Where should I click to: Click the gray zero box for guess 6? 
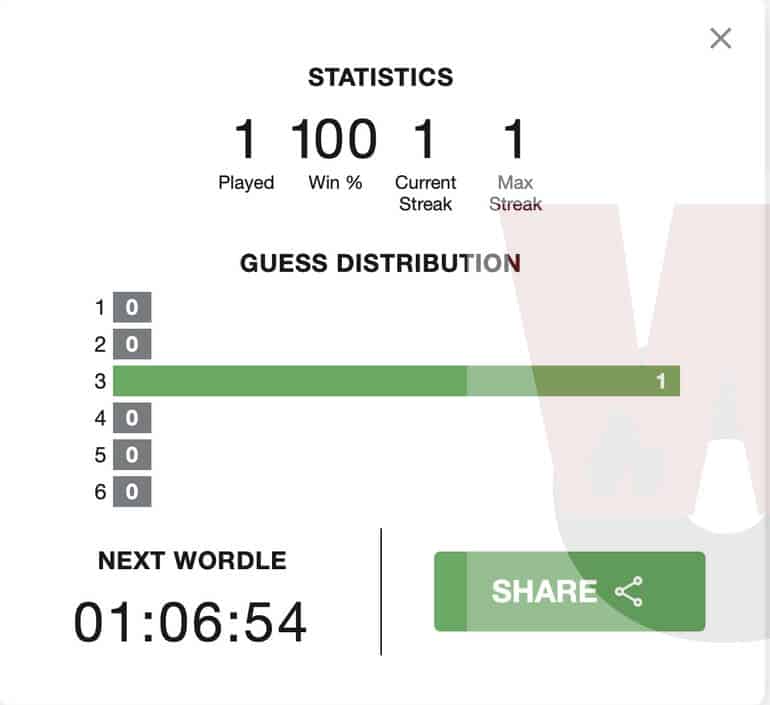click(132, 491)
